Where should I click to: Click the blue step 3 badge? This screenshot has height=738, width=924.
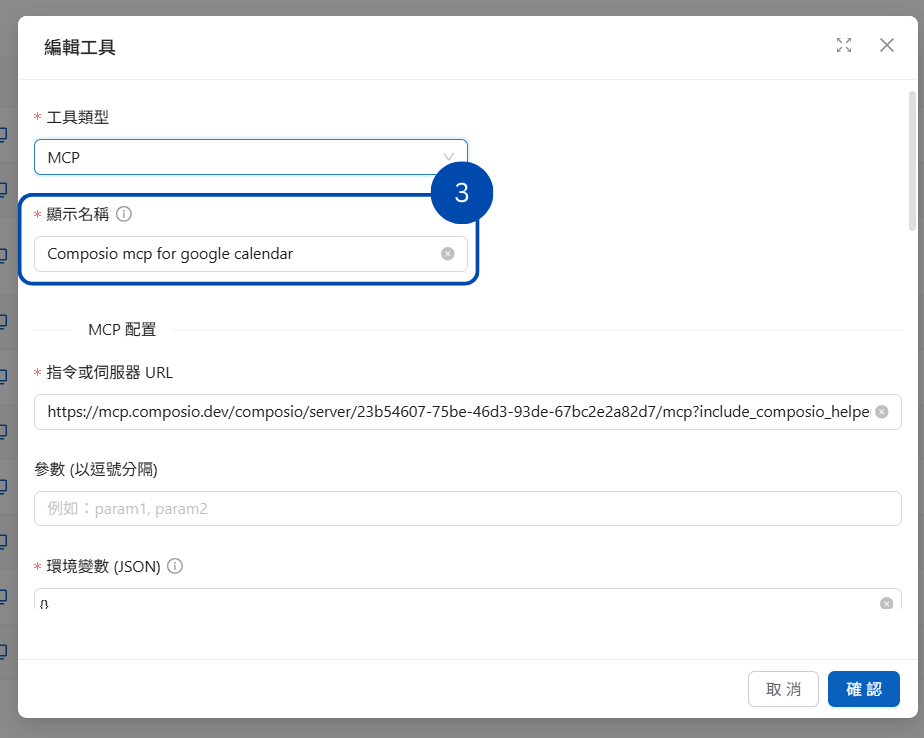[461, 193]
